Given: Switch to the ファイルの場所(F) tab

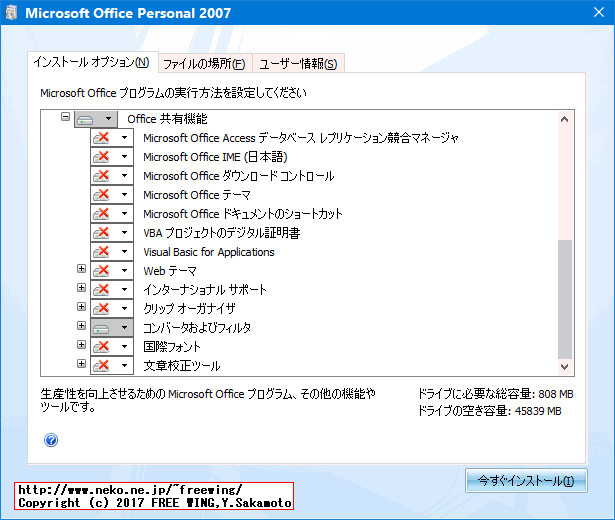Looking at the screenshot, I should tap(205, 64).
